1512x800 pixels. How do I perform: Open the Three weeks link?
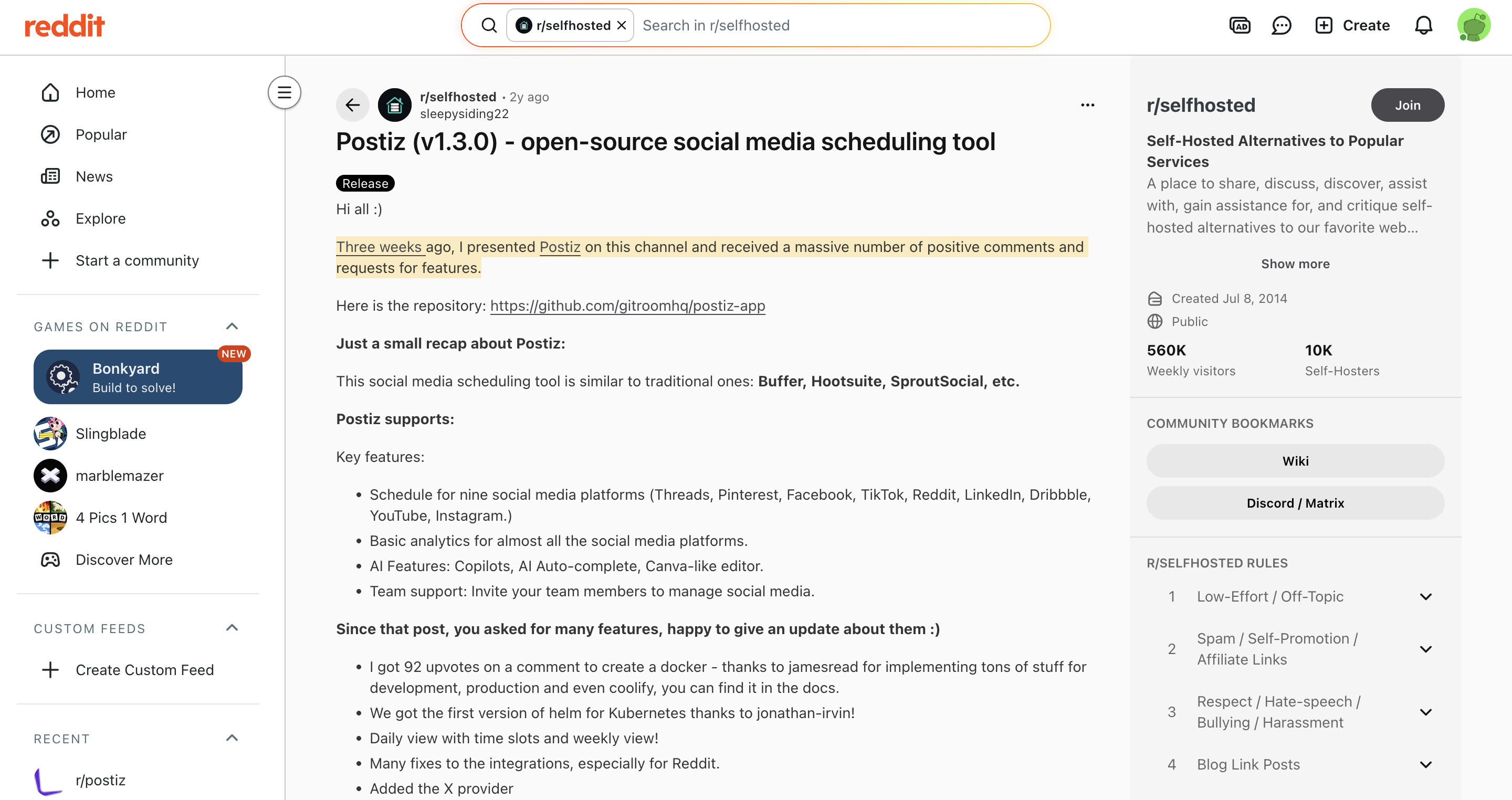(379, 247)
